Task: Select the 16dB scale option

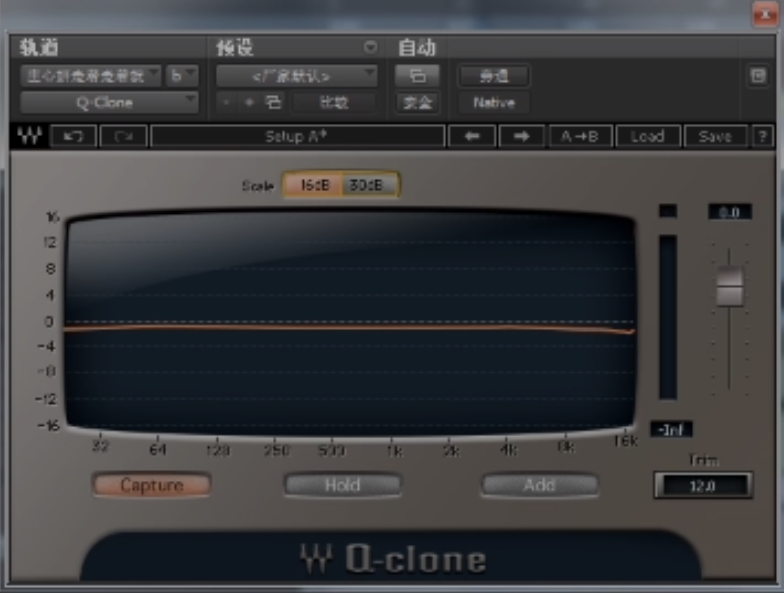Action: 314,185
